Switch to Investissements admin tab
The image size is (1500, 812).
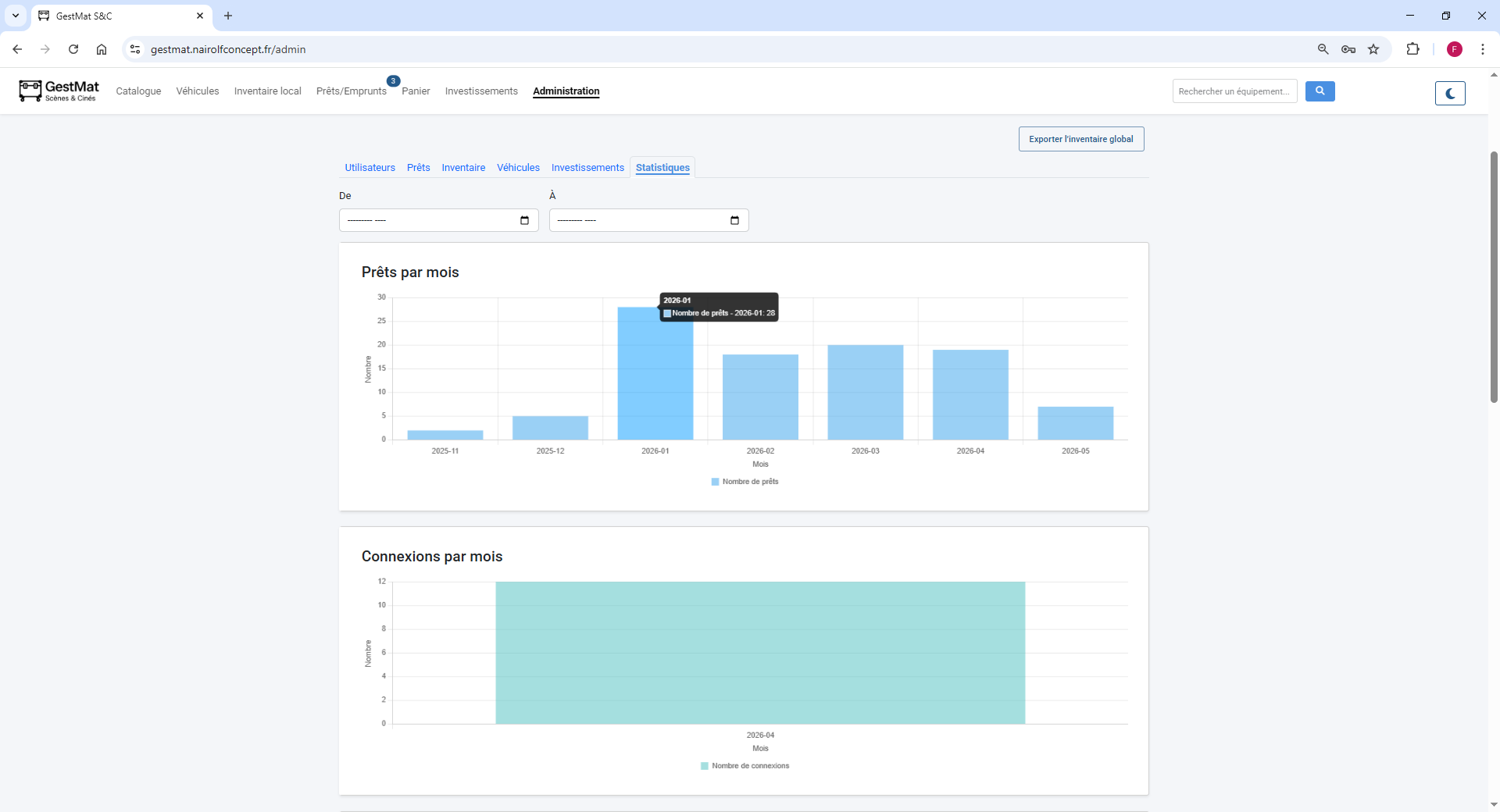587,168
